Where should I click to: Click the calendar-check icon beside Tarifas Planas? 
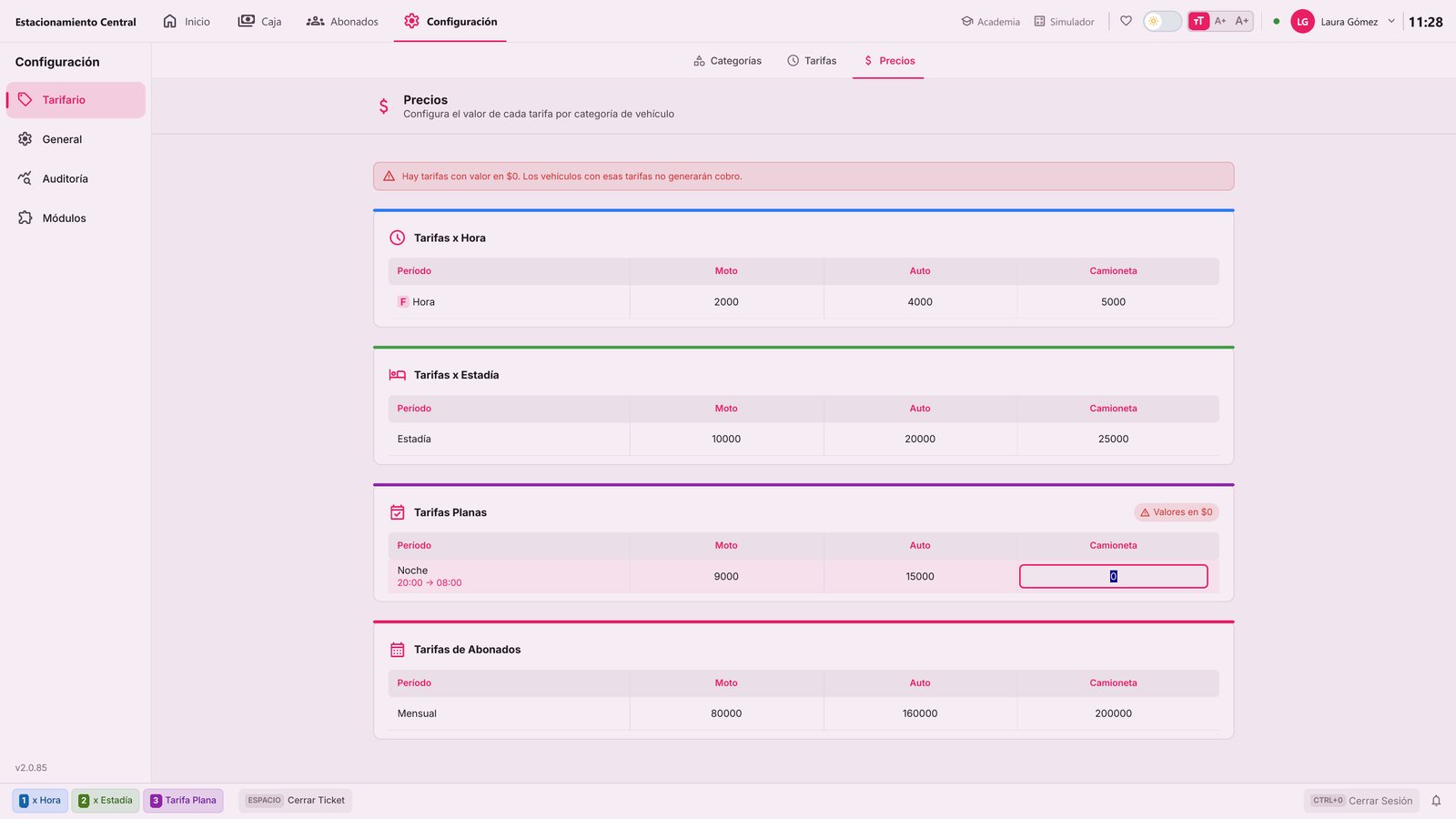(x=397, y=512)
